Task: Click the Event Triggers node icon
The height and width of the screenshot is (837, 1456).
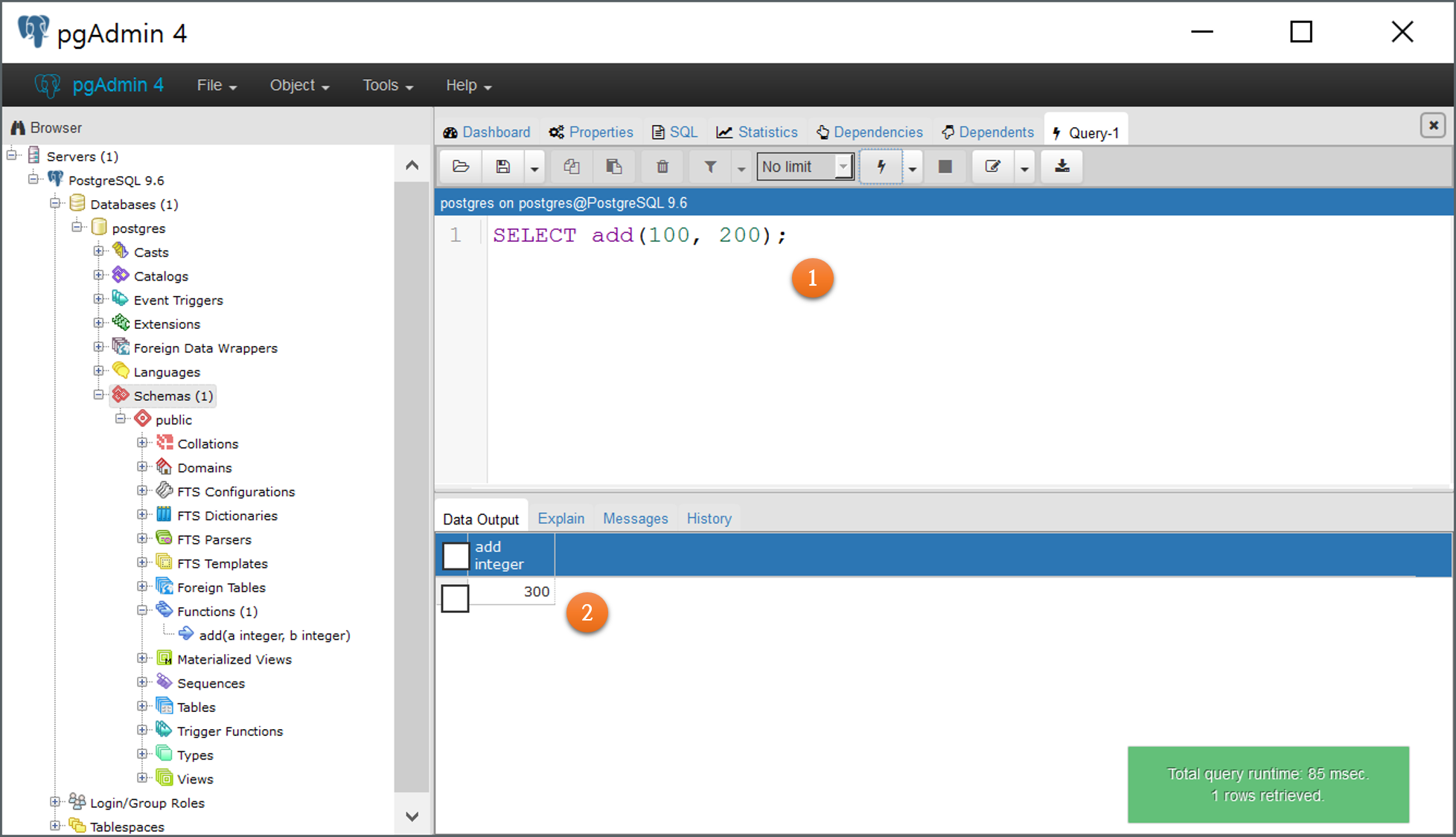Action: pos(121,299)
